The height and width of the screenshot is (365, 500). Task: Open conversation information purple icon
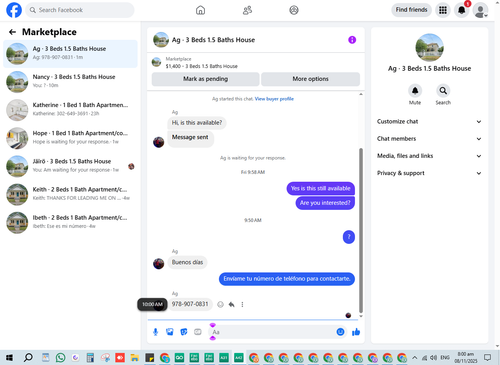pyautogui.click(x=352, y=40)
